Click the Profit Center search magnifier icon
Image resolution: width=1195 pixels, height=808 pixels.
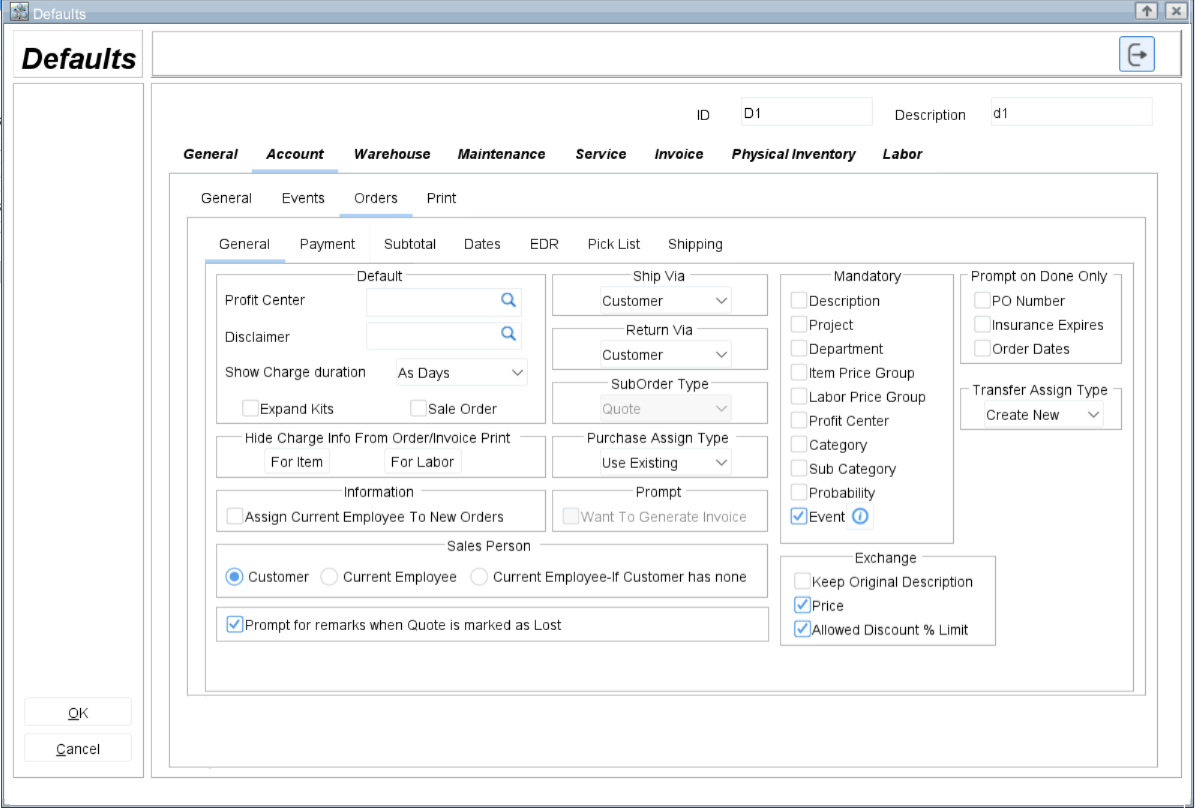coord(508,300)
